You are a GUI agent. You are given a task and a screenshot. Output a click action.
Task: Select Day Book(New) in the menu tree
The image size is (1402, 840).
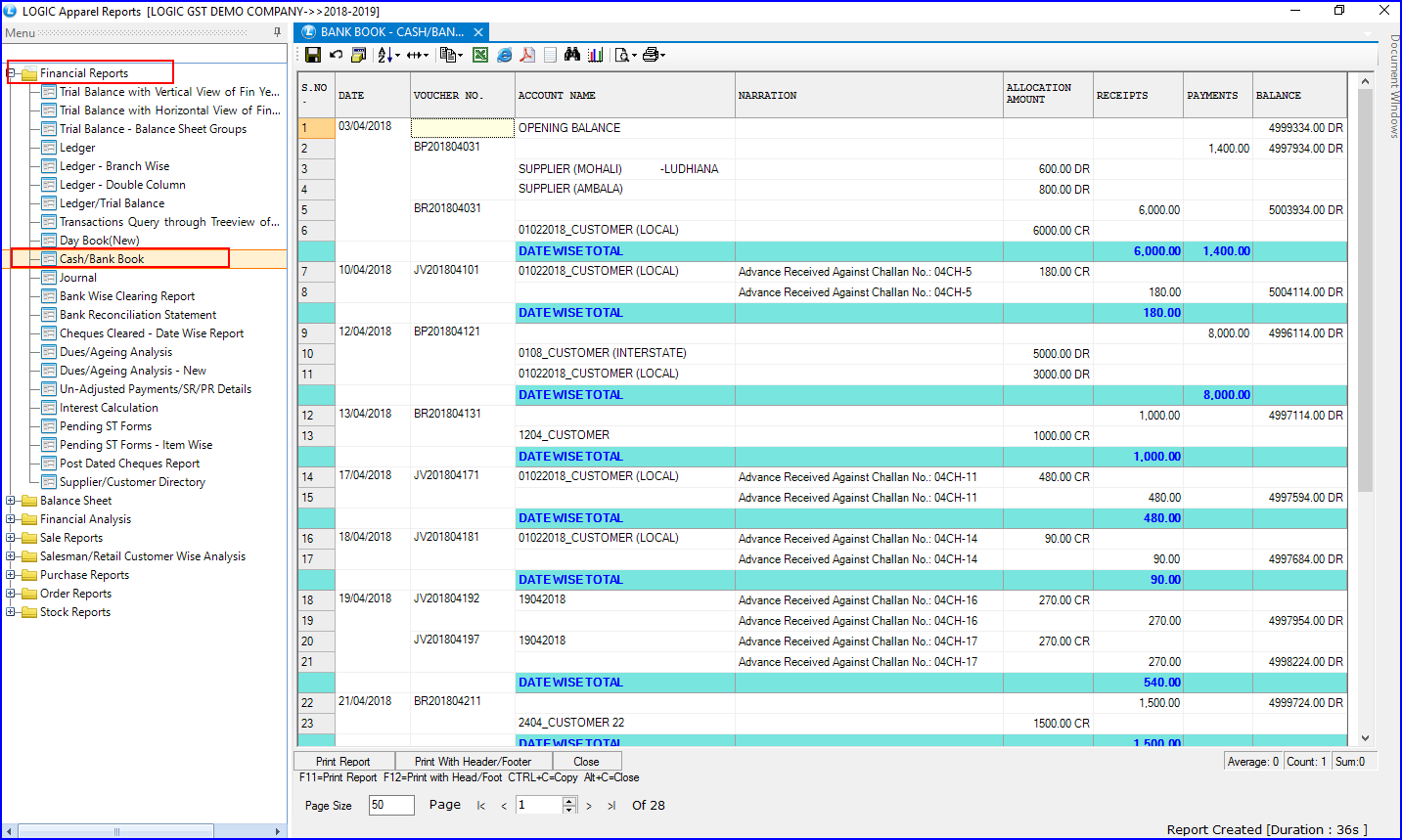[x=99, y=241]
